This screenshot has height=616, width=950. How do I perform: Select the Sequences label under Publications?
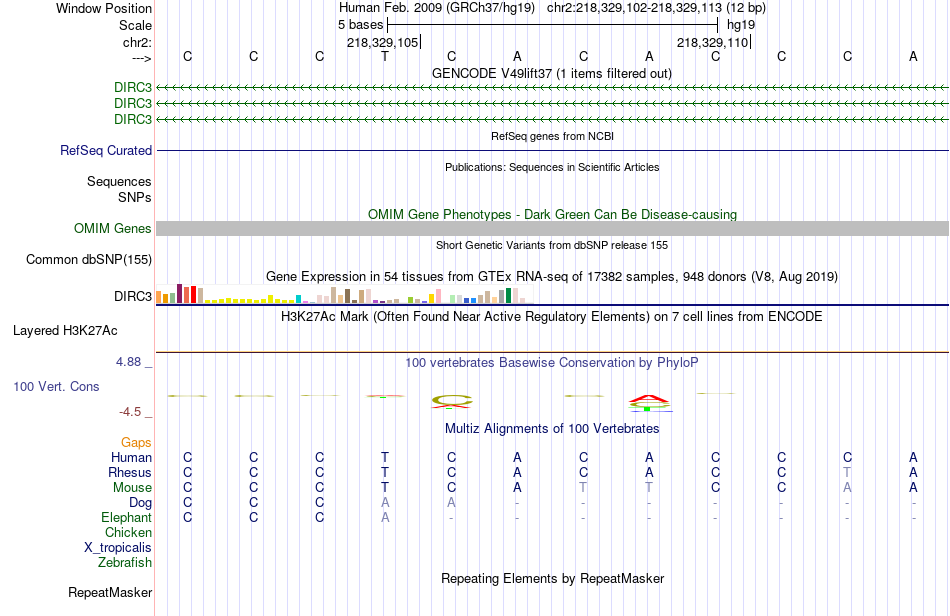click(x=119, y=181)
